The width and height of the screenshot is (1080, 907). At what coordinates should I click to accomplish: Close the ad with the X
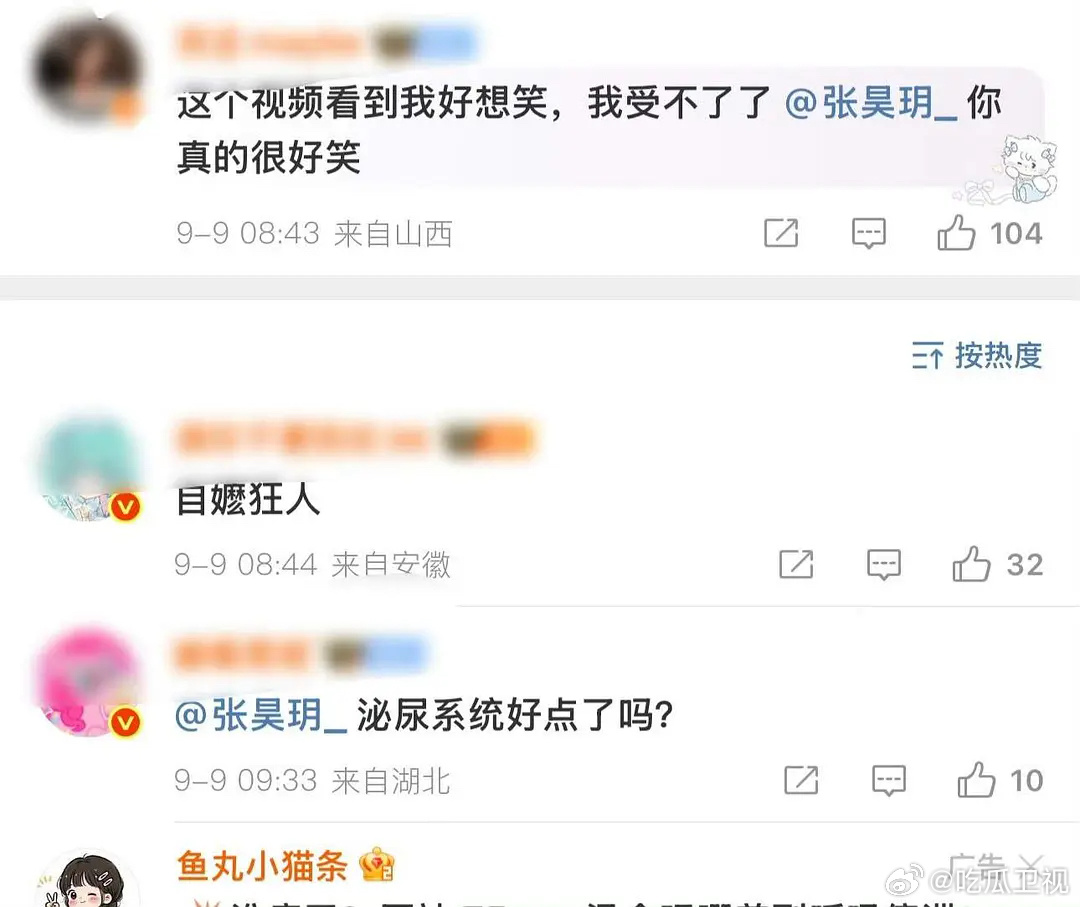(x=1031, y=864)
